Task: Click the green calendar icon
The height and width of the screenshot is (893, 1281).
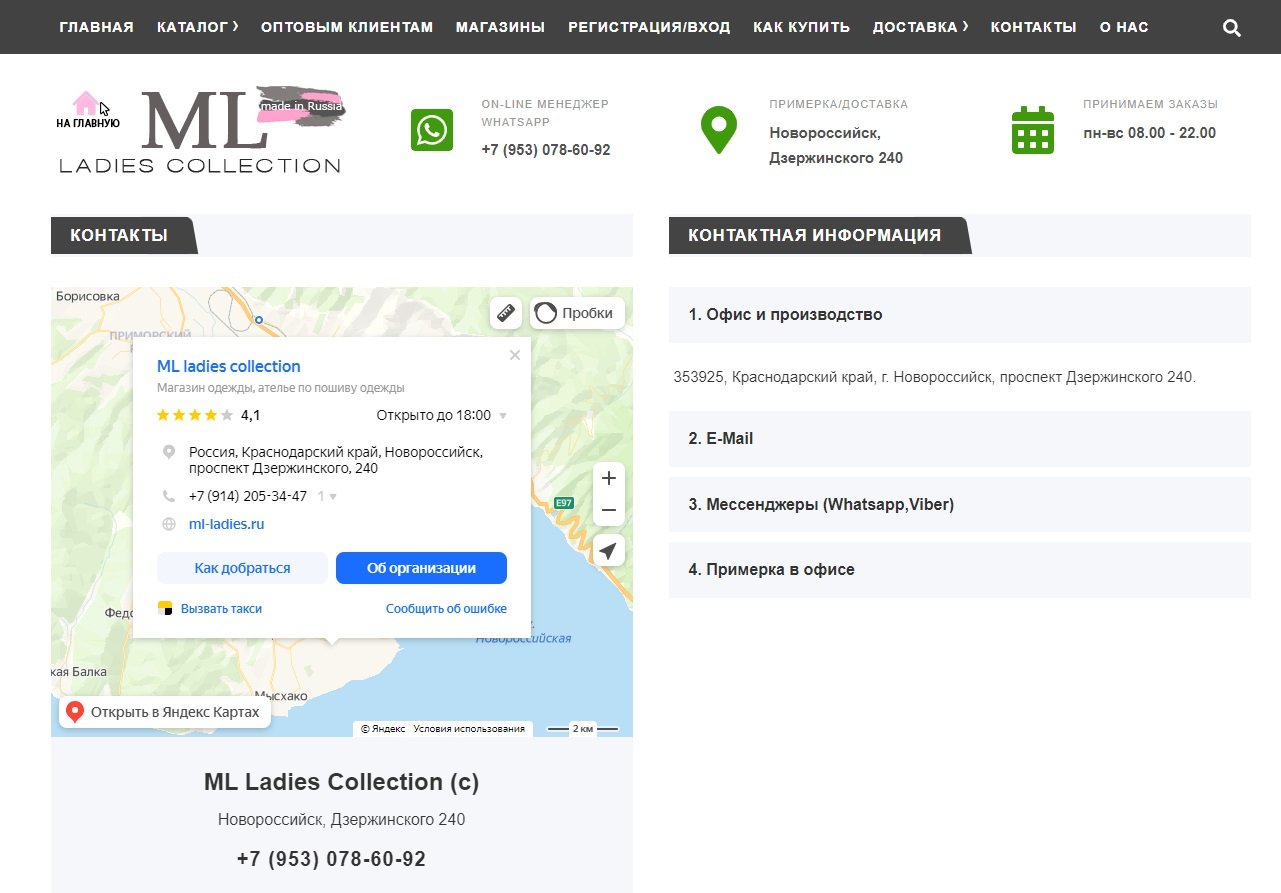Action: (1033, 130)
